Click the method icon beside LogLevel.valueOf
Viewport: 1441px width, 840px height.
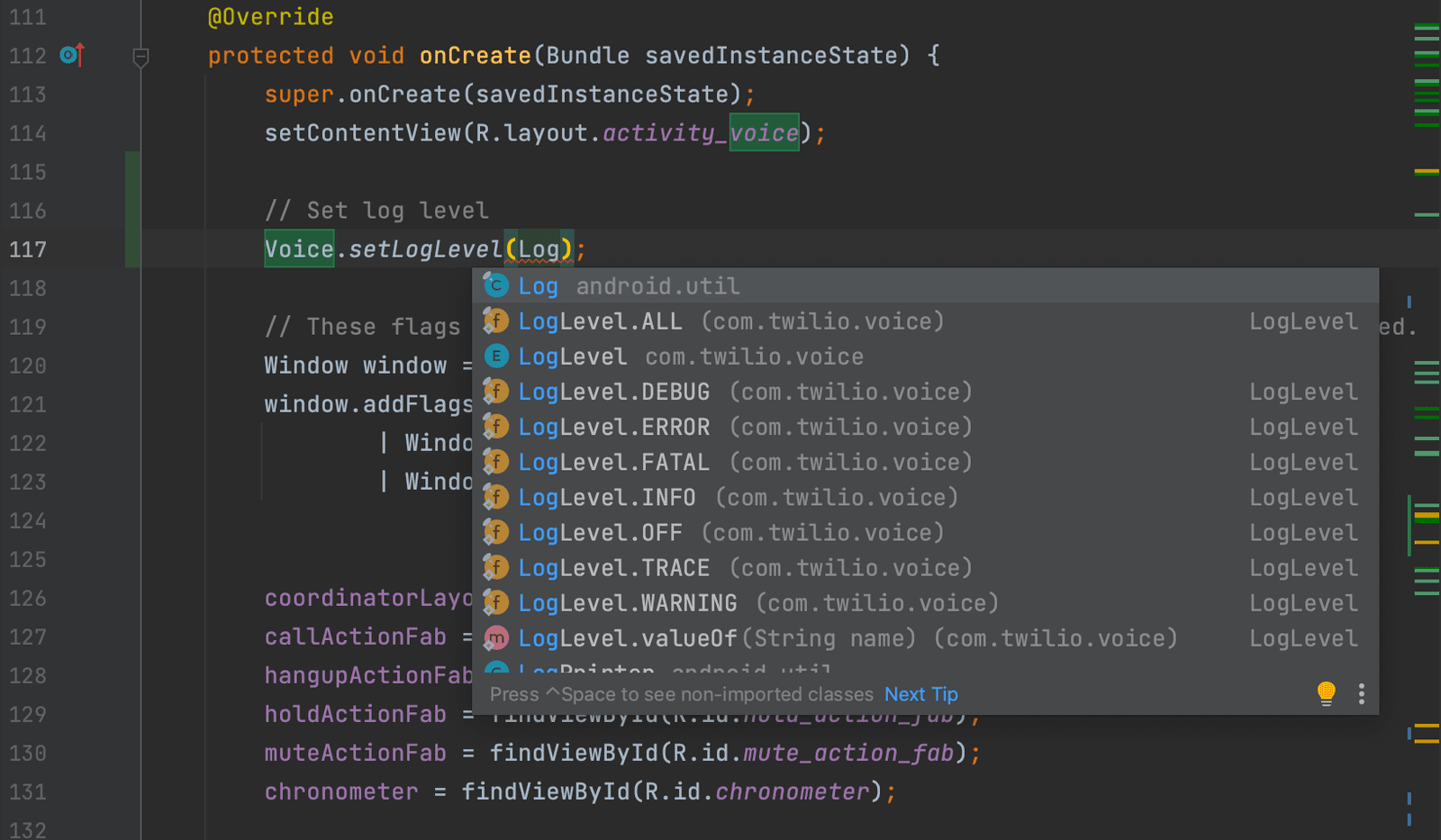tap(496, 637)
